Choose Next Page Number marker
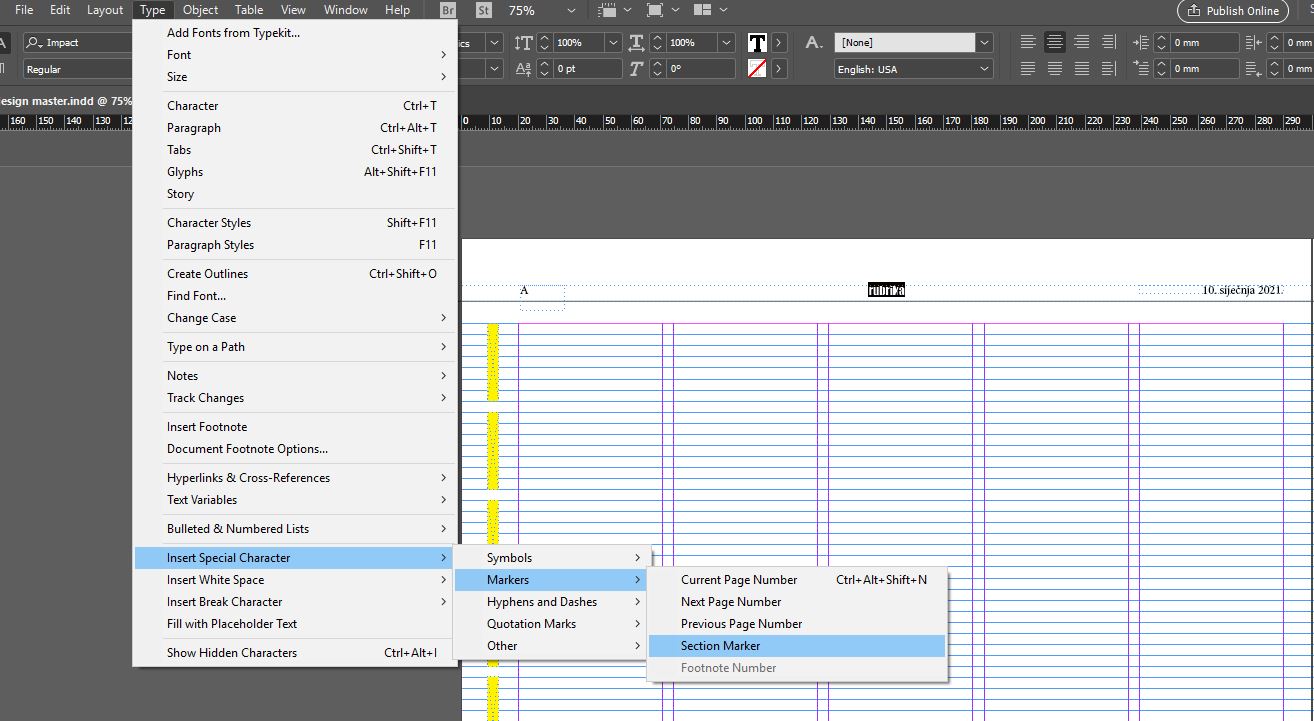The height and width of the screenshot is (721, 1314). click(797, 602)
